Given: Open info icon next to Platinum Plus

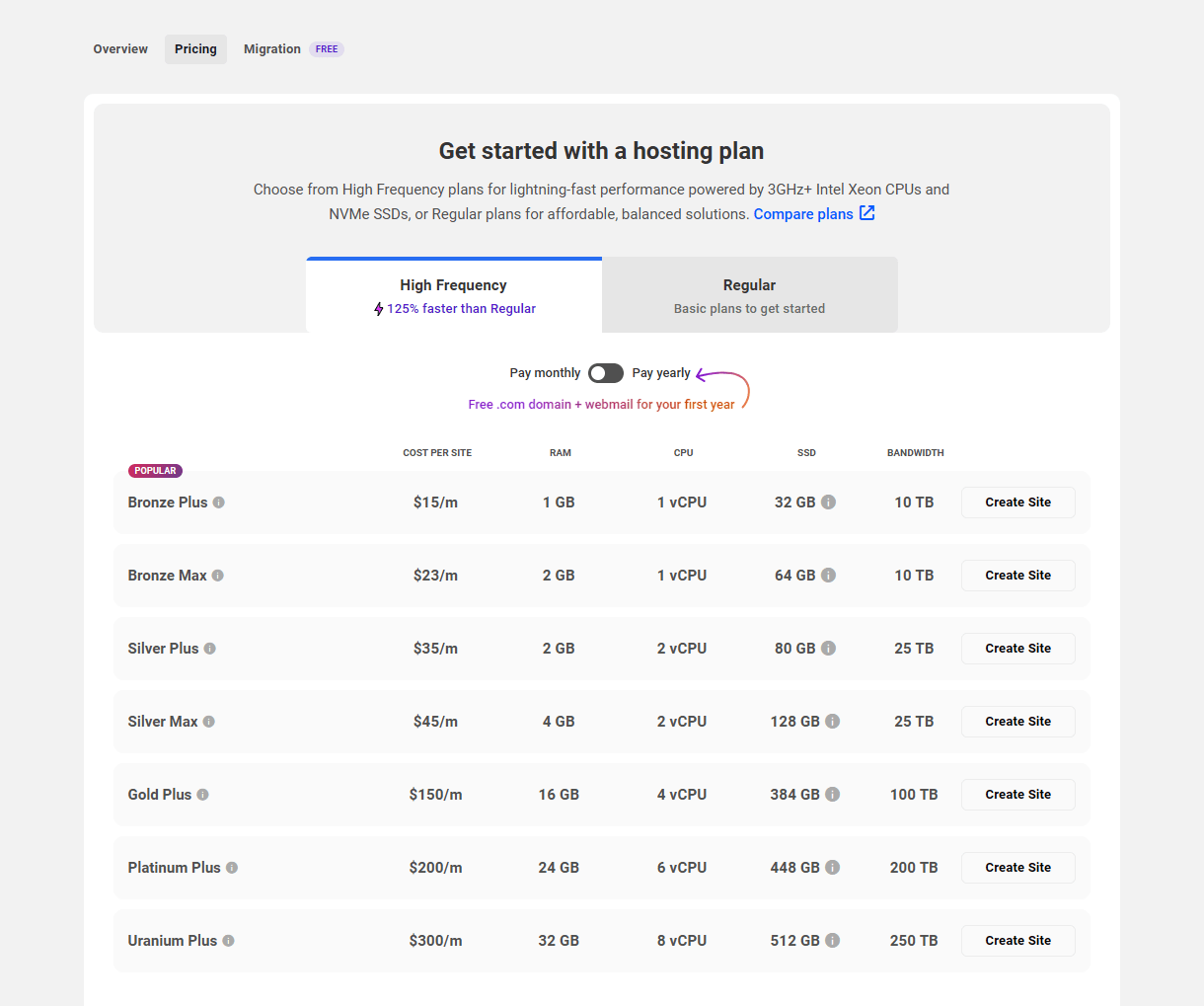Looking at the screenshot, I should point(232,868).
